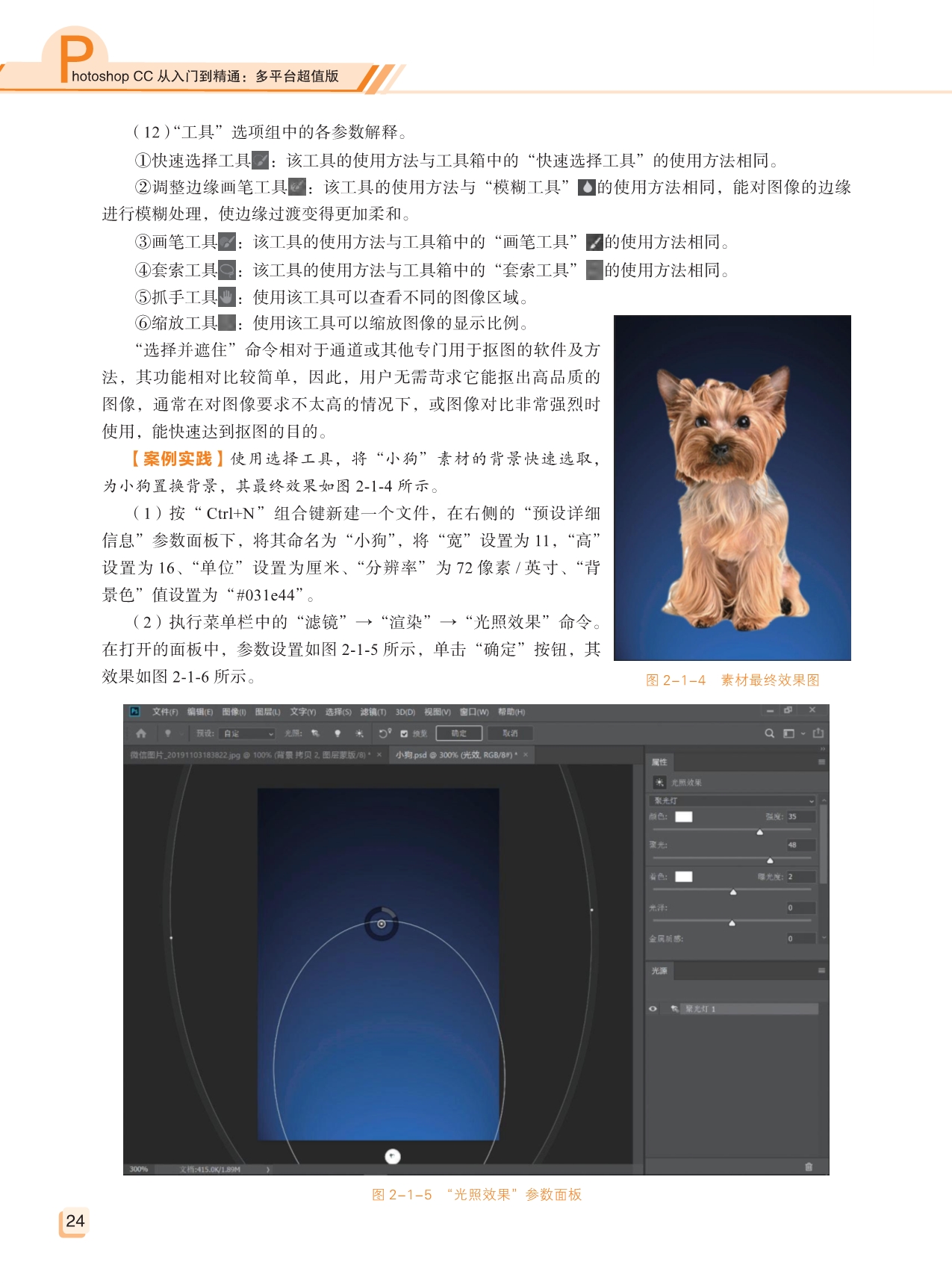This screenshot has width=952, height=1283.
Task: Hide 聚光灯 1 using the eye icon
Action: click(x=653, y=1009)
